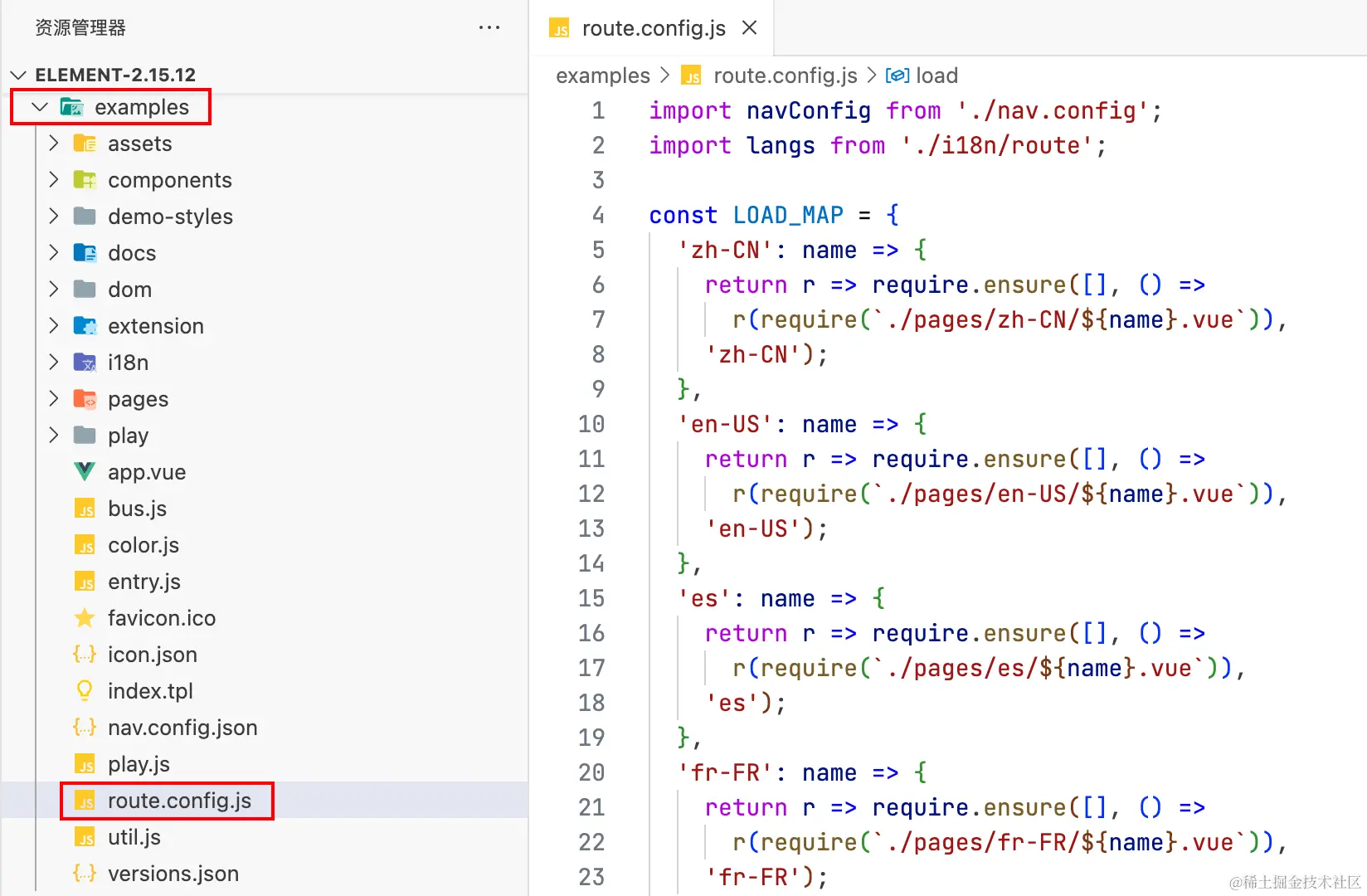The width and height of the screenshot is (1367, 896).
Task: Expand the play folder chevron
Action: coord(54,436)
